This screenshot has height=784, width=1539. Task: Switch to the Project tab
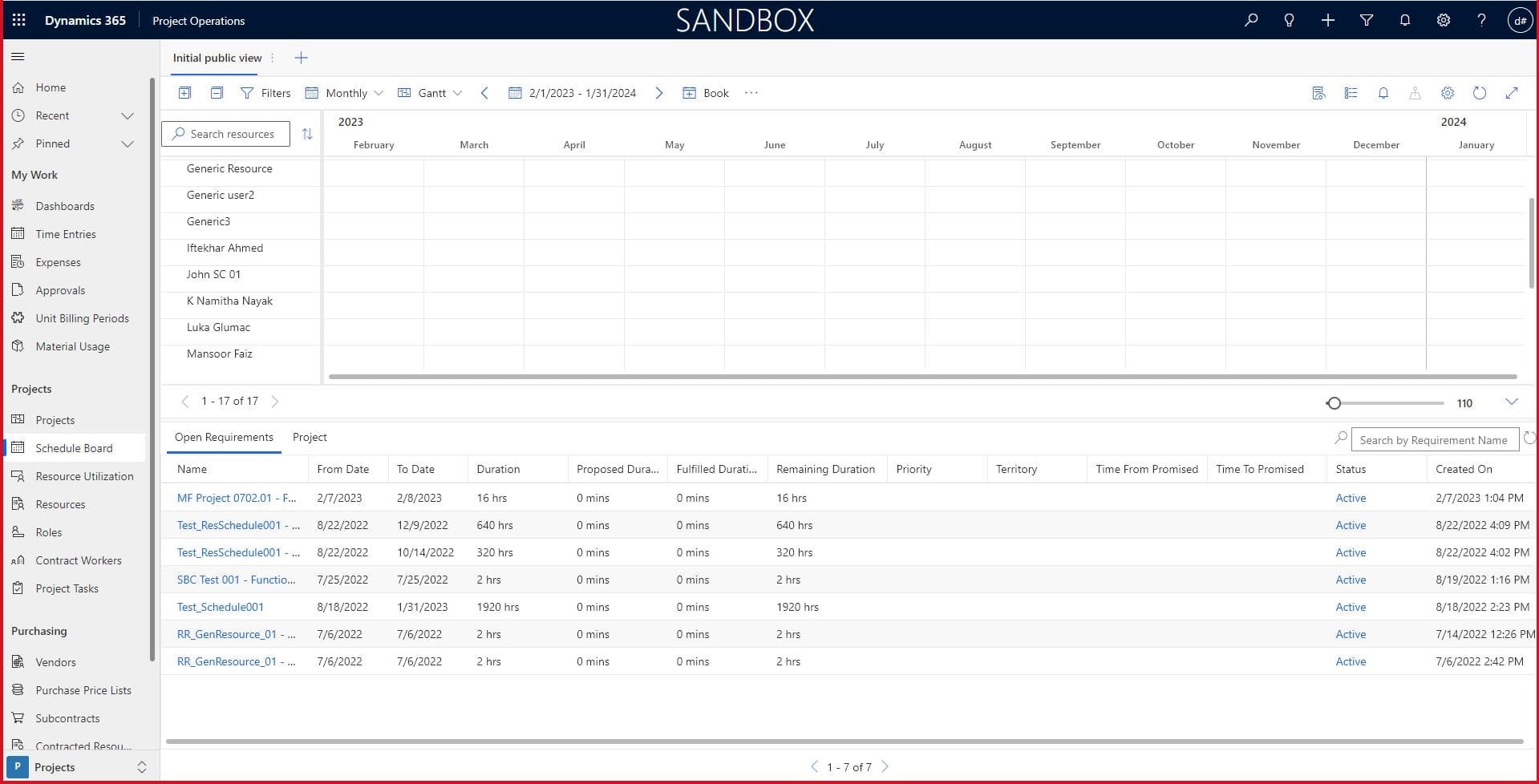pyautogui.click(x=310, y=437)
